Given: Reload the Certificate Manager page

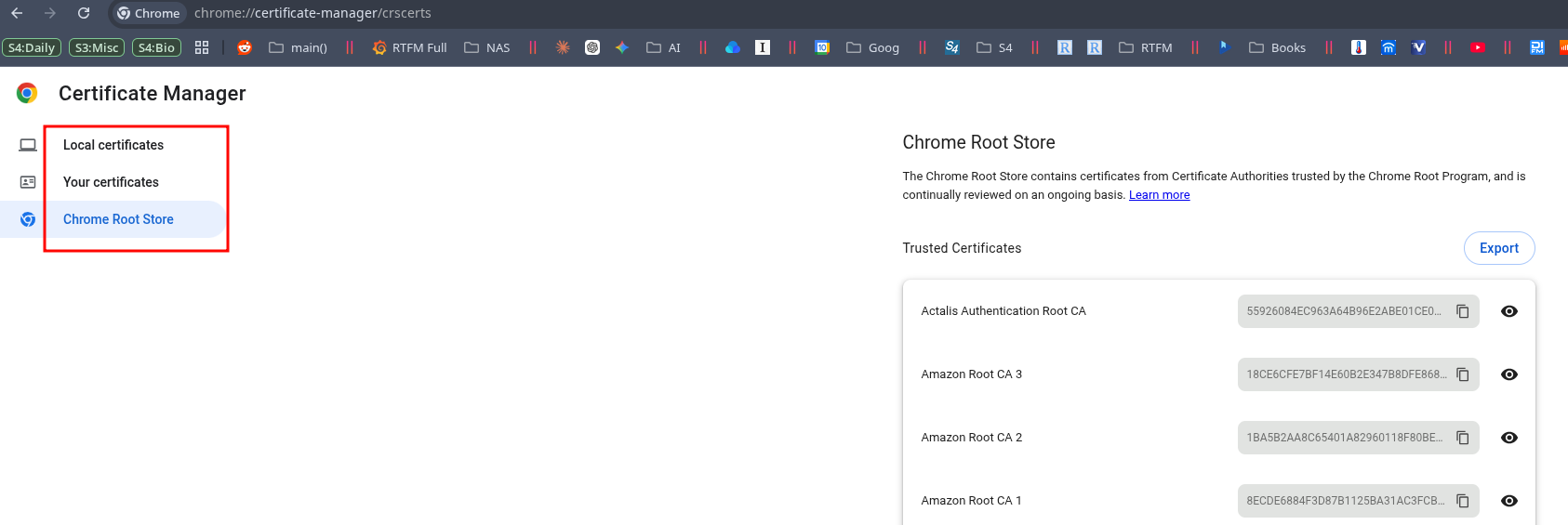Looking at the screenshot, I should point(84,13).
